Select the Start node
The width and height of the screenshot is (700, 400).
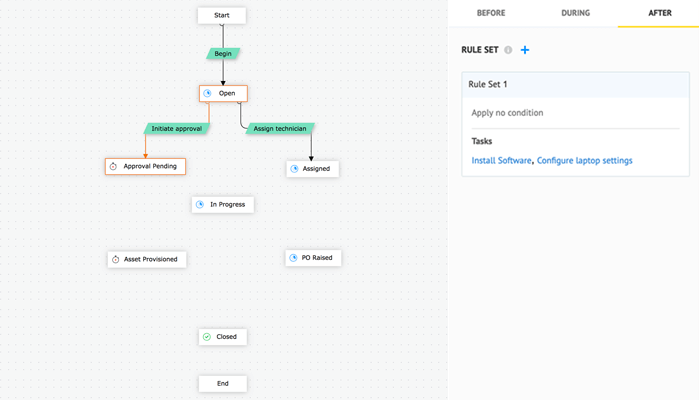[x=222, y=15]
